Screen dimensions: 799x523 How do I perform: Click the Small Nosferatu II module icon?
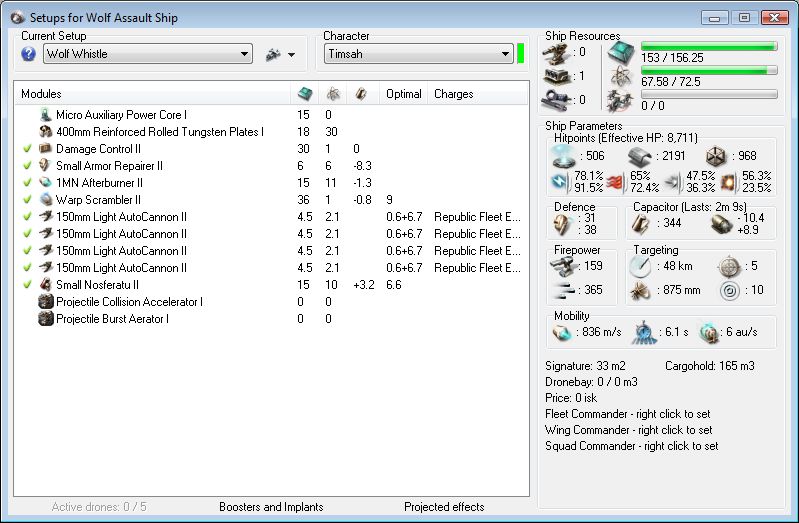46,284
